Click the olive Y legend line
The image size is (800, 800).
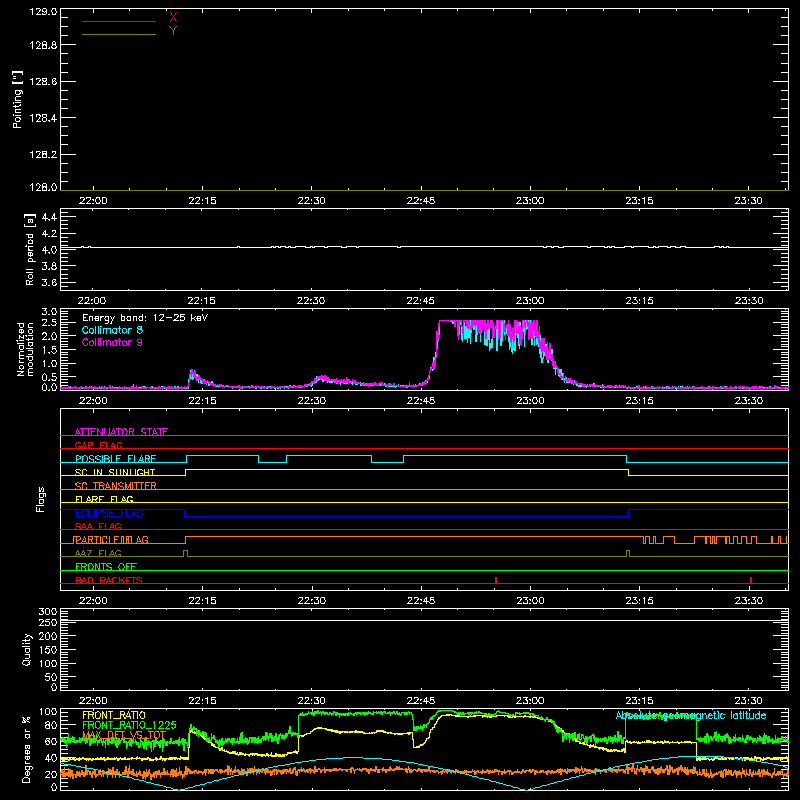(118, 35)
